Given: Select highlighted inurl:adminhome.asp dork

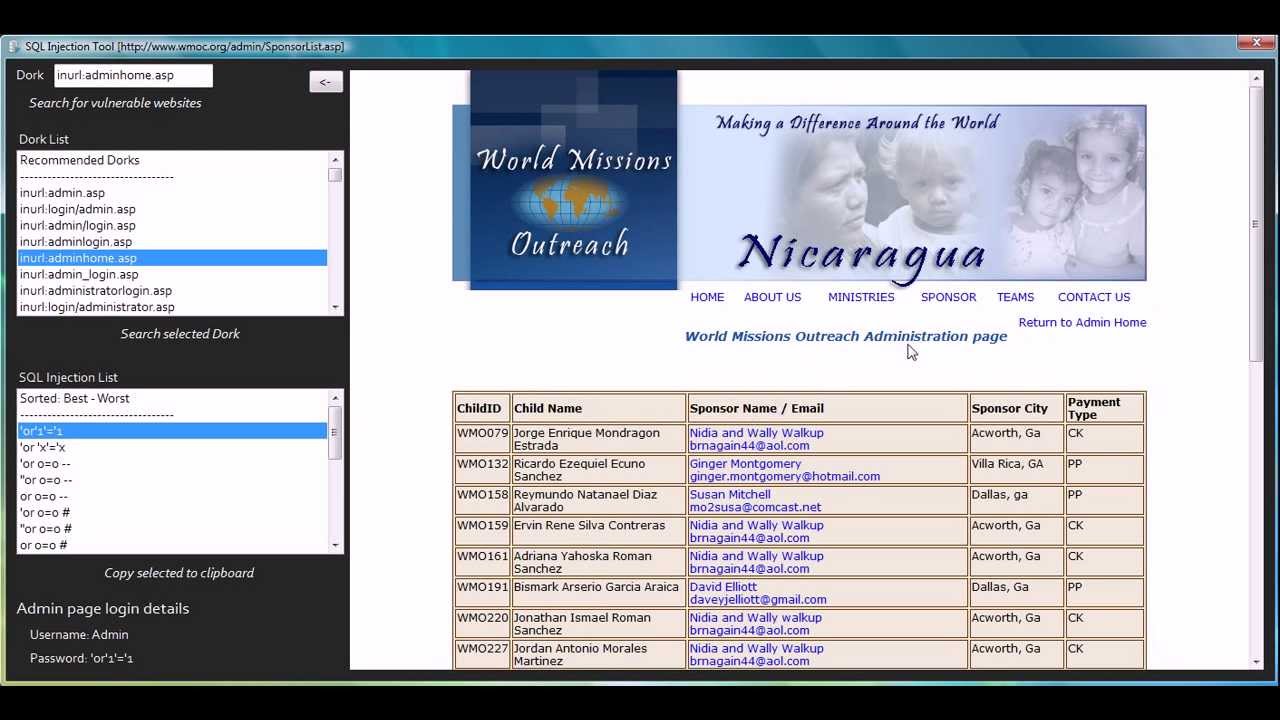Looking at the screenshot, I should (172, 258).
